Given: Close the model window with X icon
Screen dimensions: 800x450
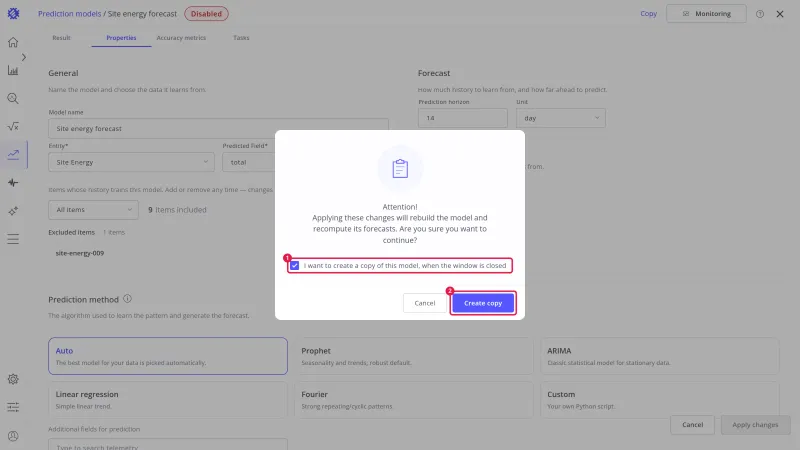Looking at the screenshot, I should tap(780, 14).
